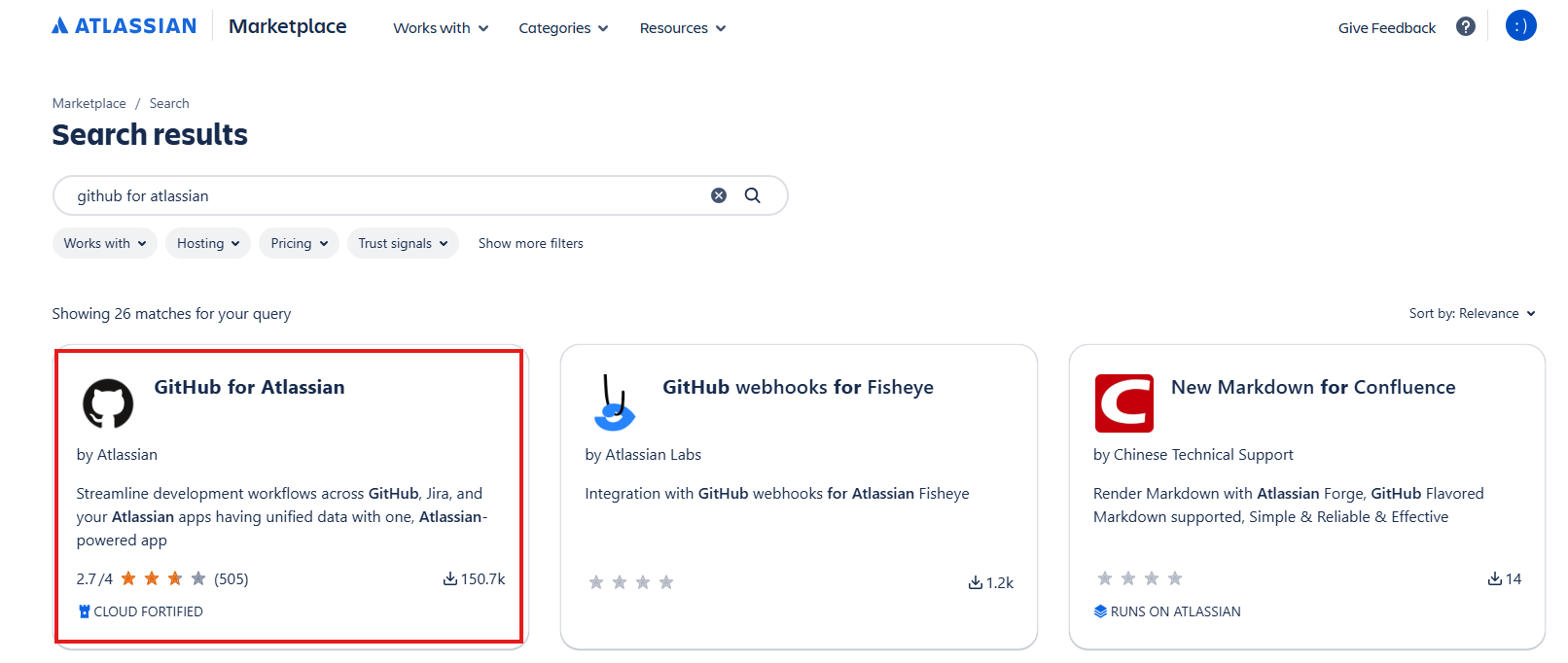Expand the Categories menu
This screenshot has width=1568, height=663.
(563, 28)
